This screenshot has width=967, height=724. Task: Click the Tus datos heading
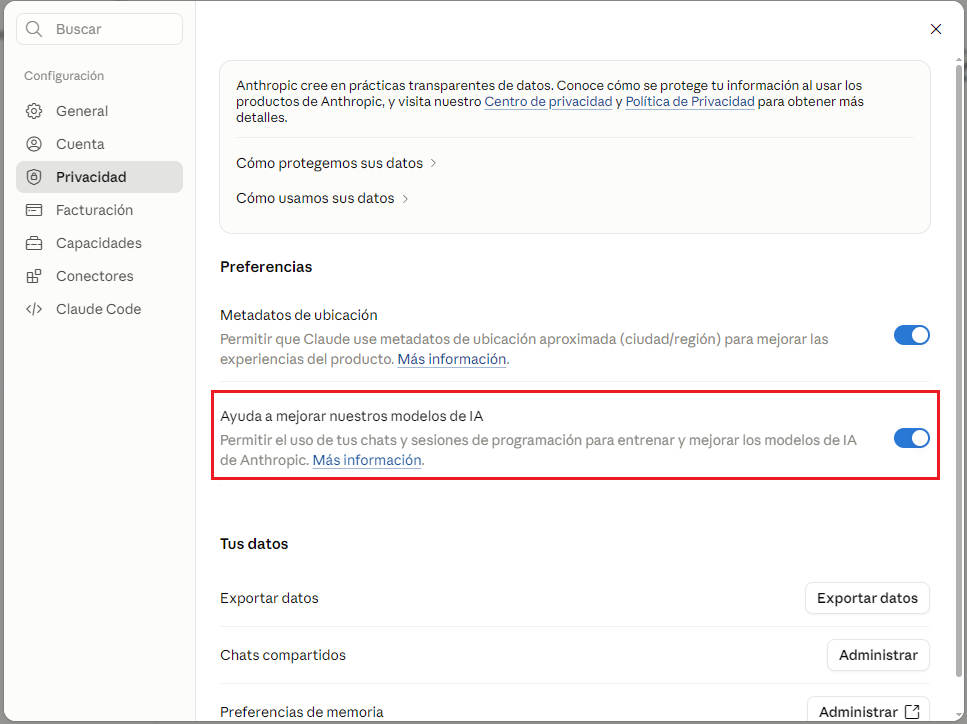coord(254,544)
